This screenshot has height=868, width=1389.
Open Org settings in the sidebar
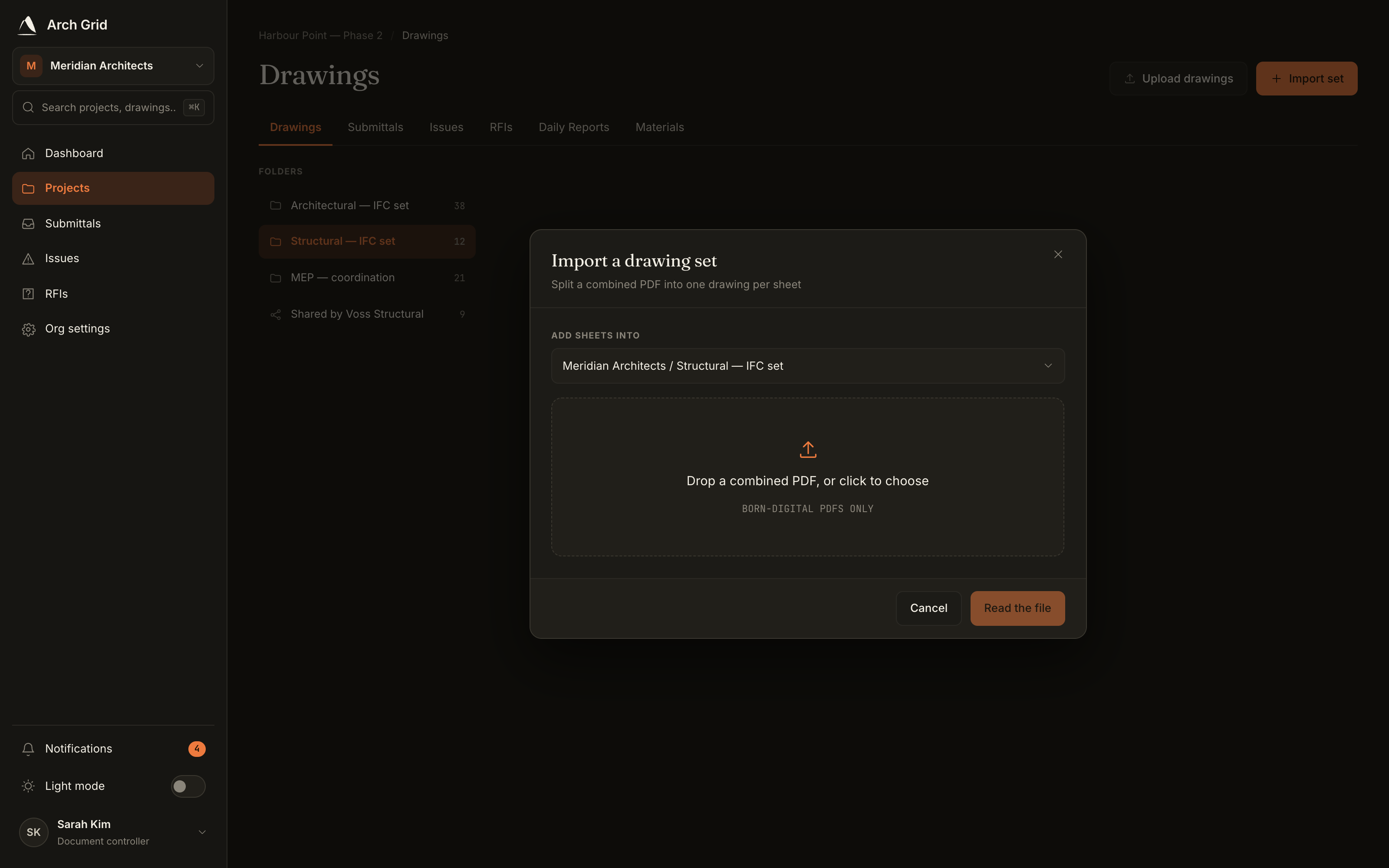(x=113, y=329)
